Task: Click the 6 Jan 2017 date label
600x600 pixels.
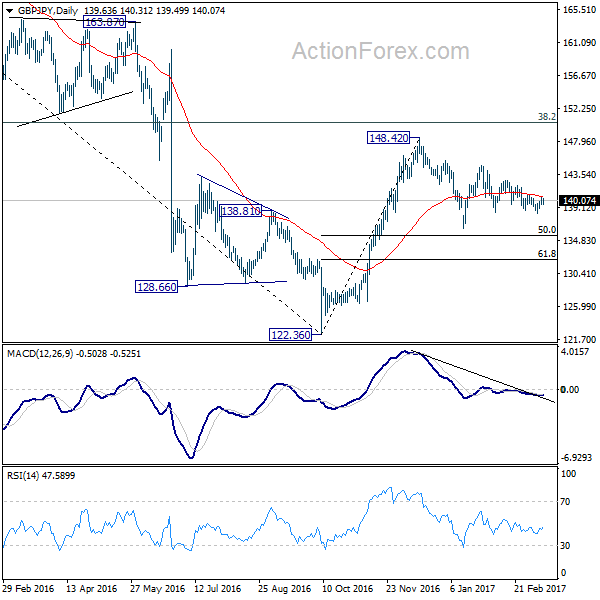Action: pyautogui.click(x=472, y=588)
